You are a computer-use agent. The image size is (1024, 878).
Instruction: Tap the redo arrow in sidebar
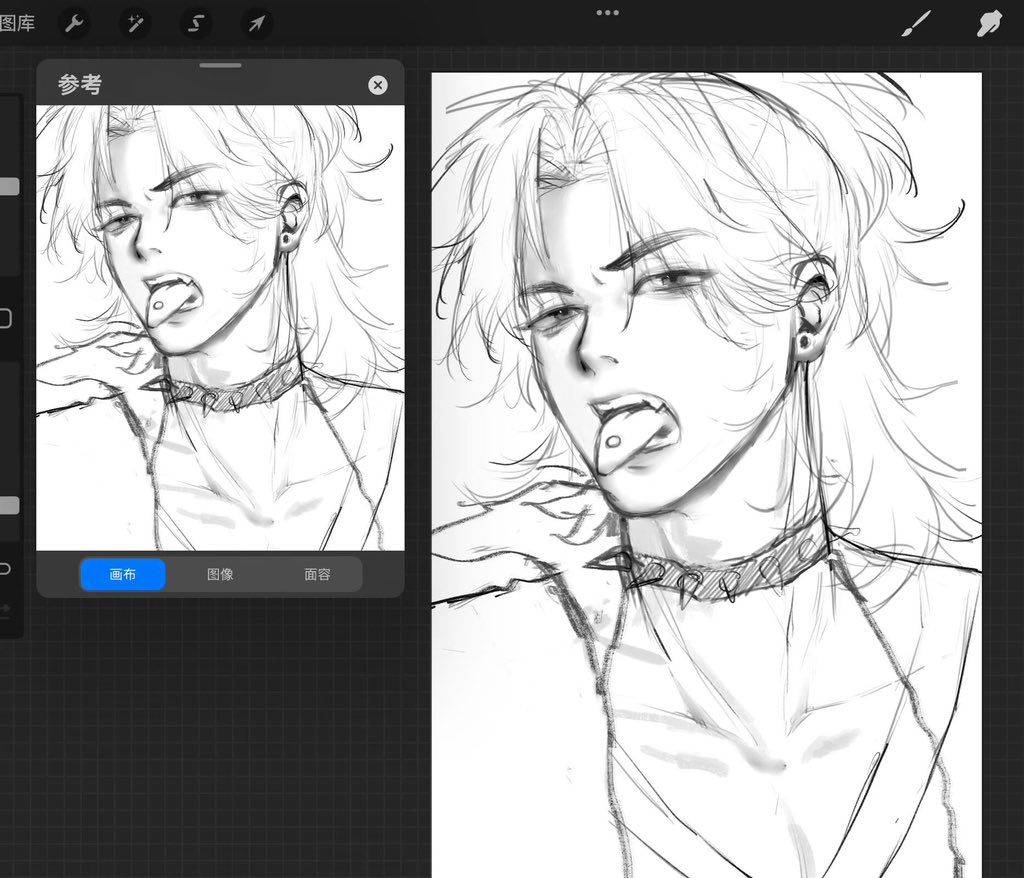pos(5,610)
